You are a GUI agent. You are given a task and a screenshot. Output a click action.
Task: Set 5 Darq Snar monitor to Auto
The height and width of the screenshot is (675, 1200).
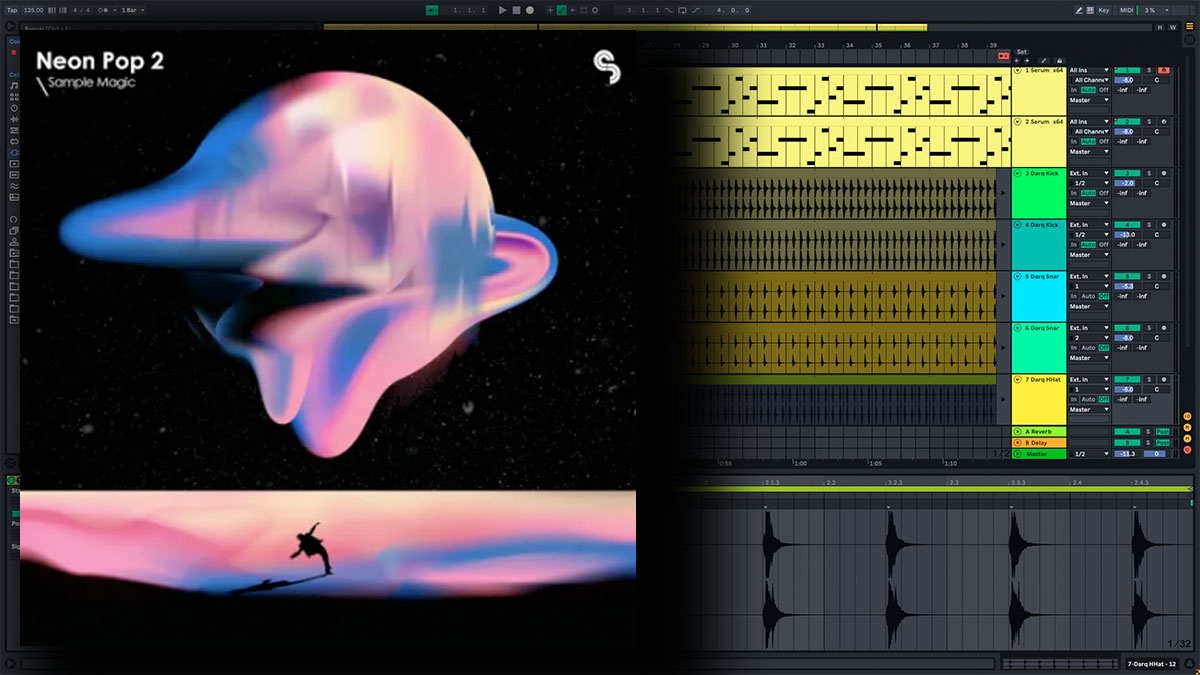pos(1088,296)
